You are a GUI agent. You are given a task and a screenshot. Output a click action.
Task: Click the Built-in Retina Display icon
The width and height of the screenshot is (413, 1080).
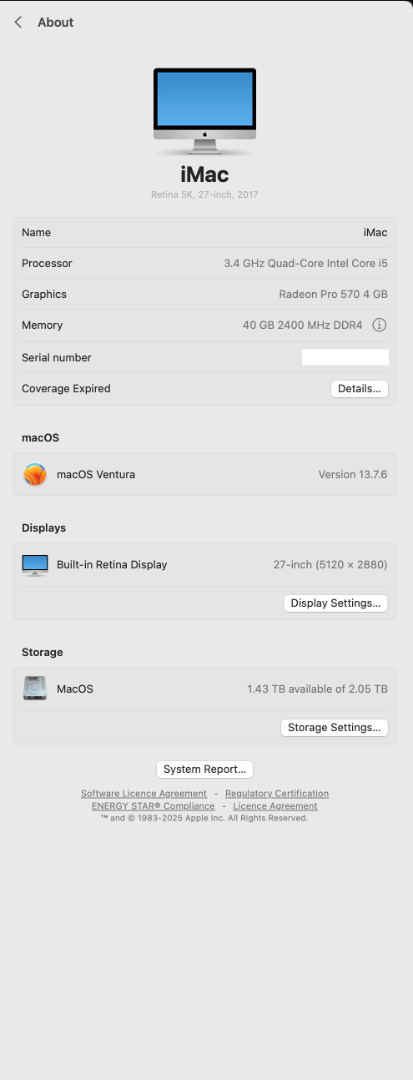click(x=35, y=565)
